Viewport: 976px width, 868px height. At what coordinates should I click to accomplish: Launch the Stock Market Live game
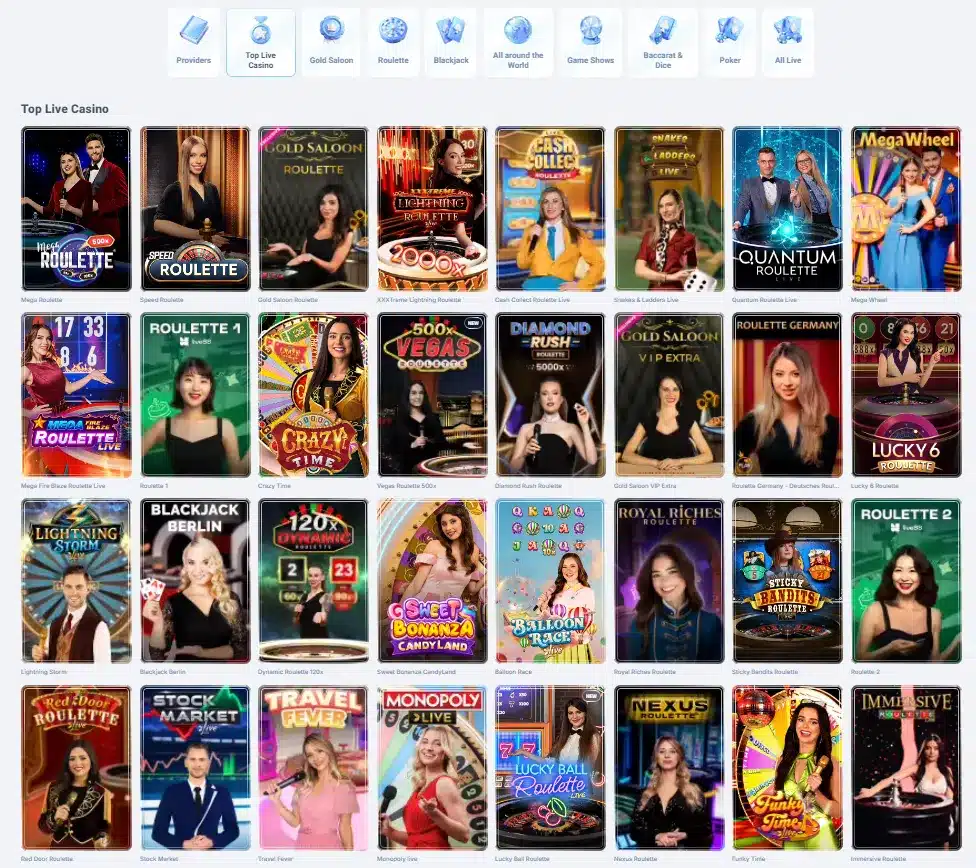[x=195, y=768]
